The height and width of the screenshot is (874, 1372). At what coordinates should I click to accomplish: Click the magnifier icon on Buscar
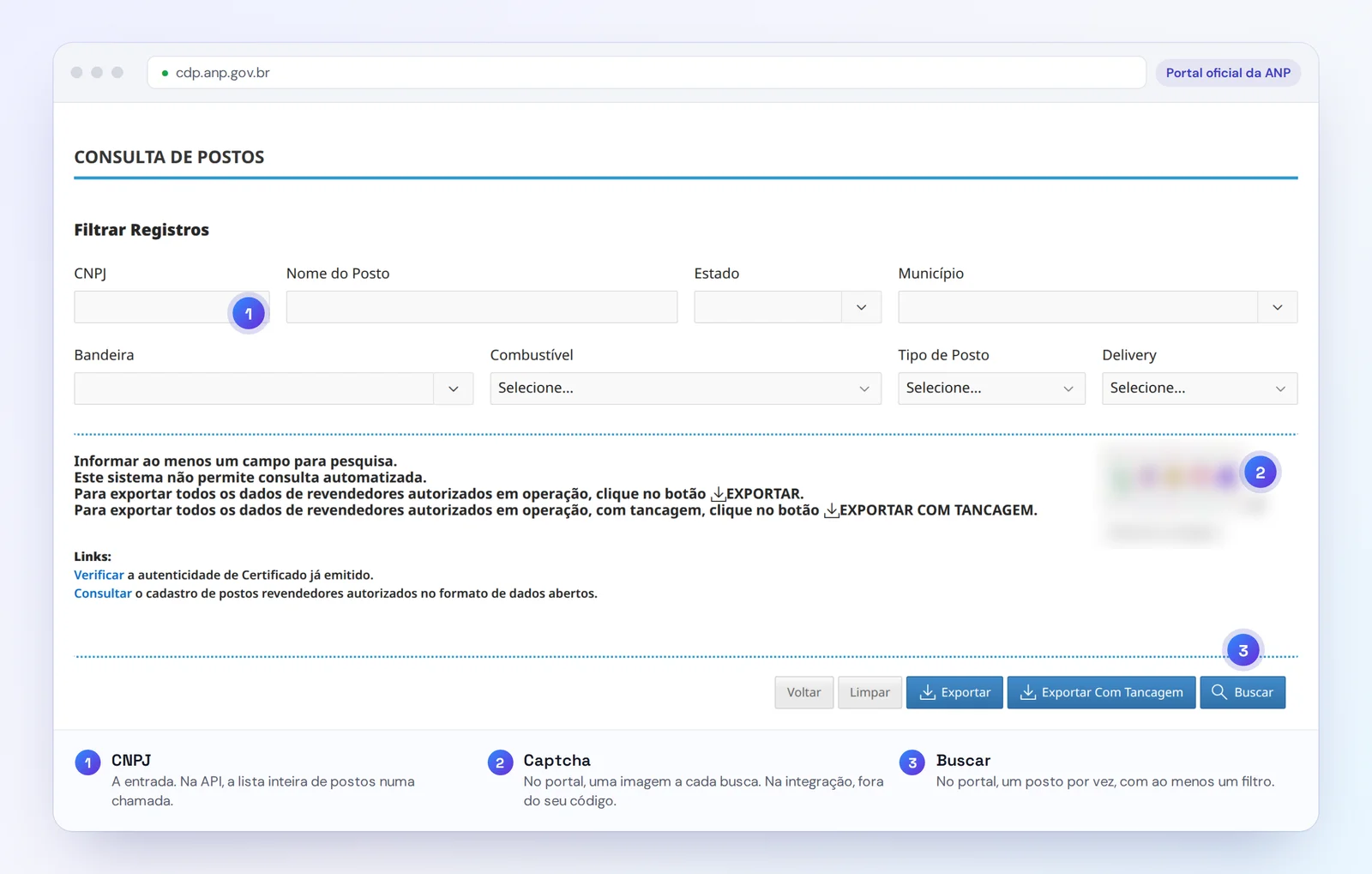click(x=1219, y=691)
